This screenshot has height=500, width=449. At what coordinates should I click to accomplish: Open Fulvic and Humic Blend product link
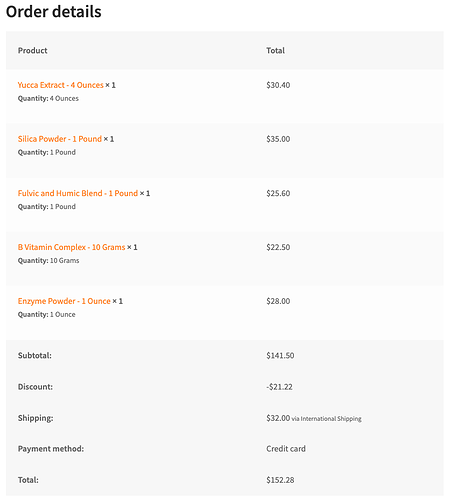coord(78,193)
